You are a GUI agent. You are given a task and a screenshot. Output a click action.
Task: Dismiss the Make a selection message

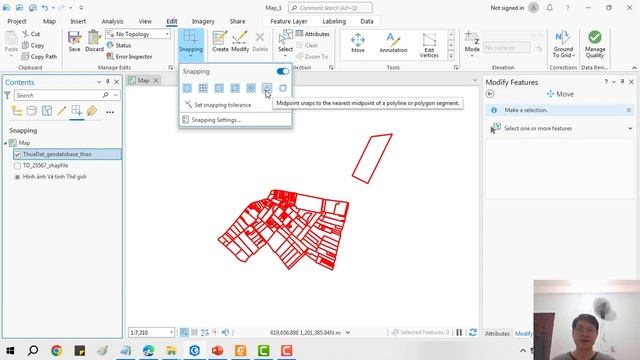[629, 110]
